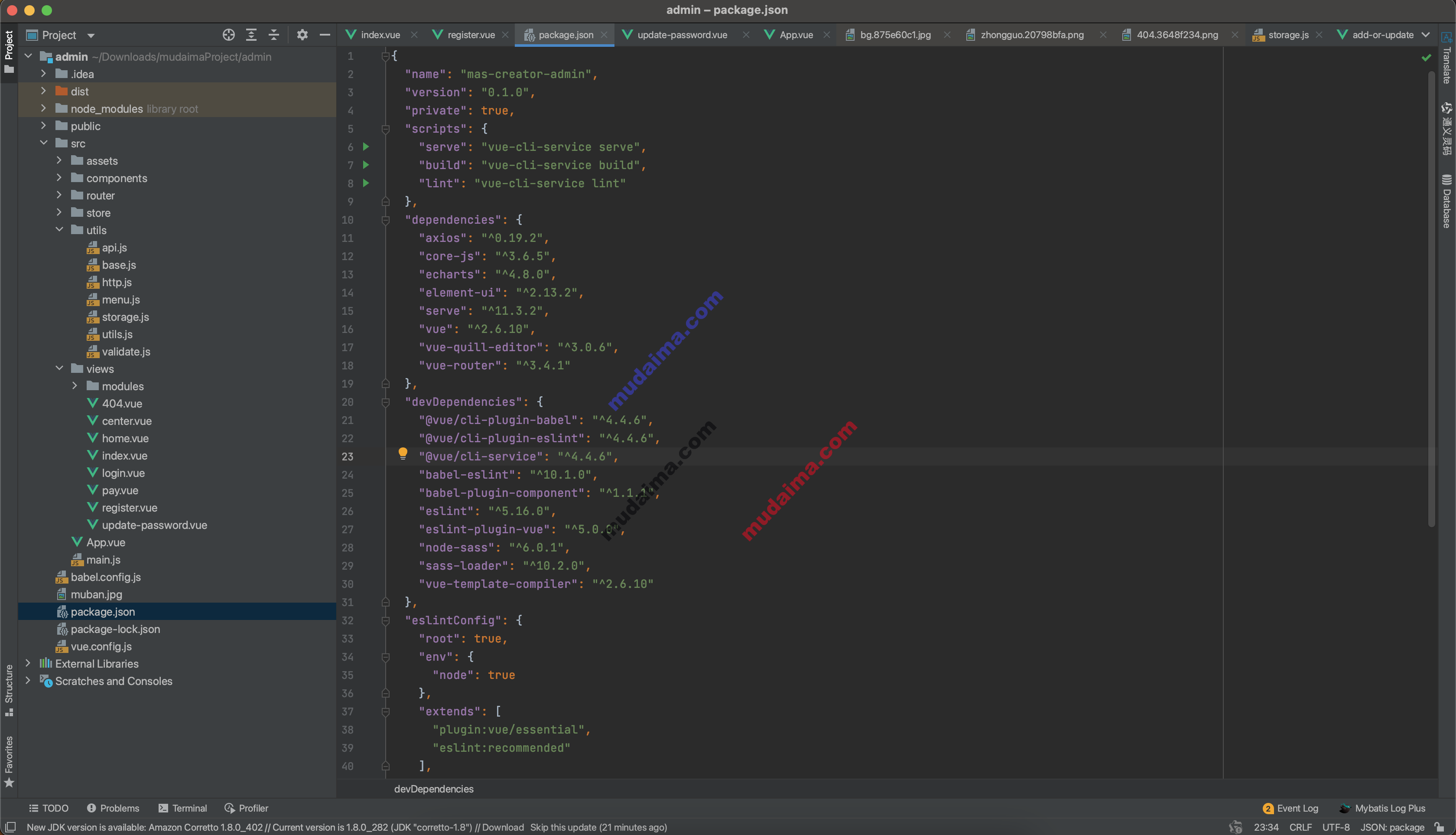Expand the modules folder under views
This screenshot has width=1456, height=835.
pyautogui.click(x=75, y=386)
